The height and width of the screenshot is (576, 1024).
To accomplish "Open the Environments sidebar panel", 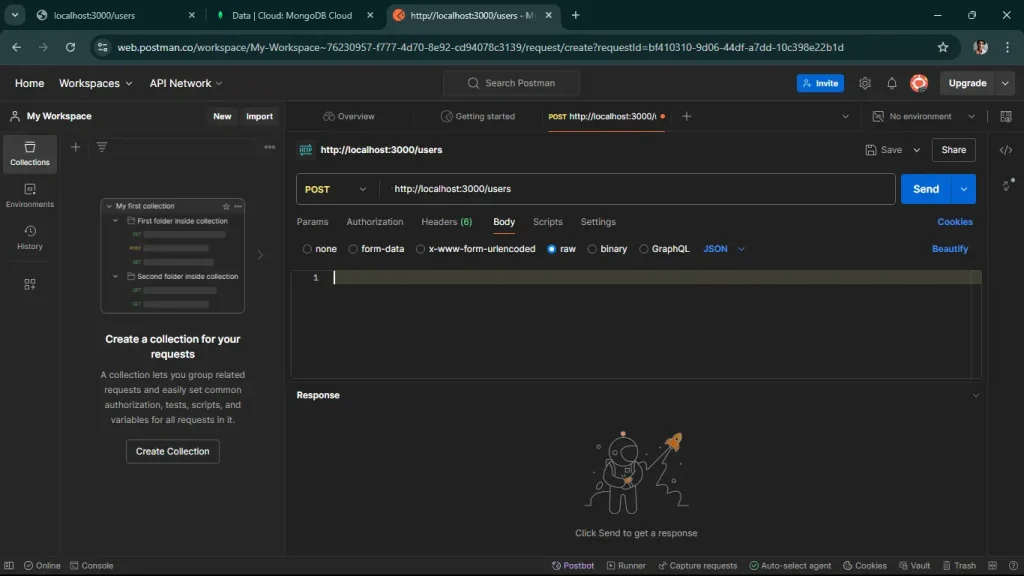I will click(29, 197).
